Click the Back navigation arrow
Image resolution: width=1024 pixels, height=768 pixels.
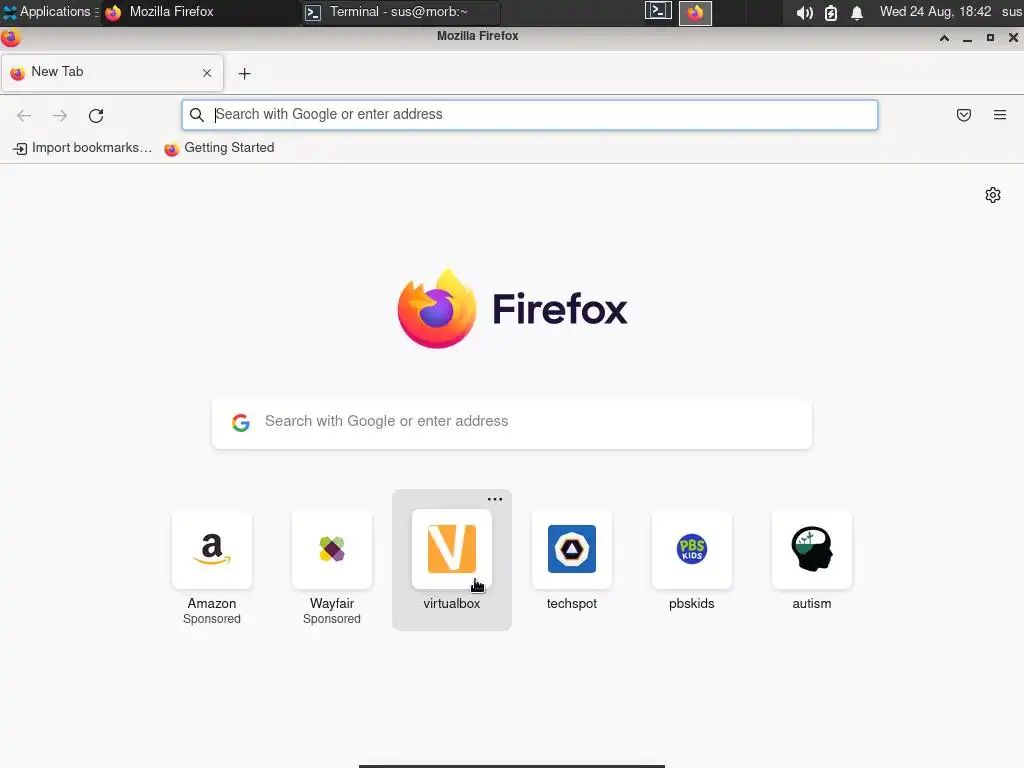pos(24,116)
